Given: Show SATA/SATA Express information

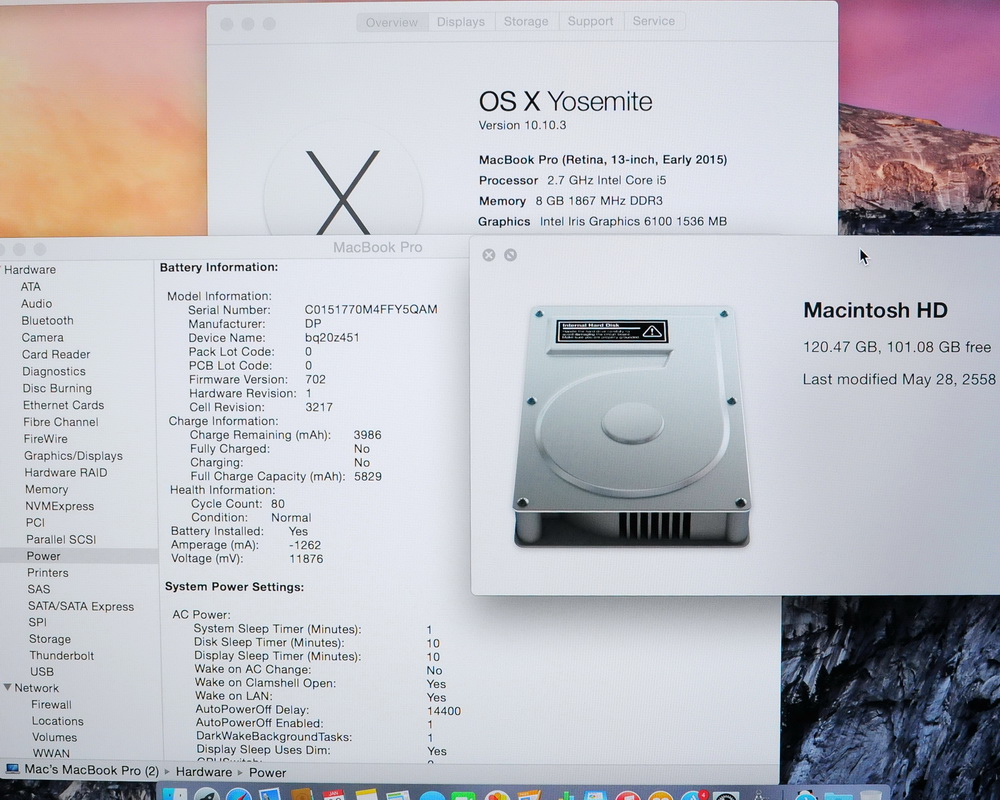Looking at the screenshot, I should pyautogui.click(x=81, y=607).
